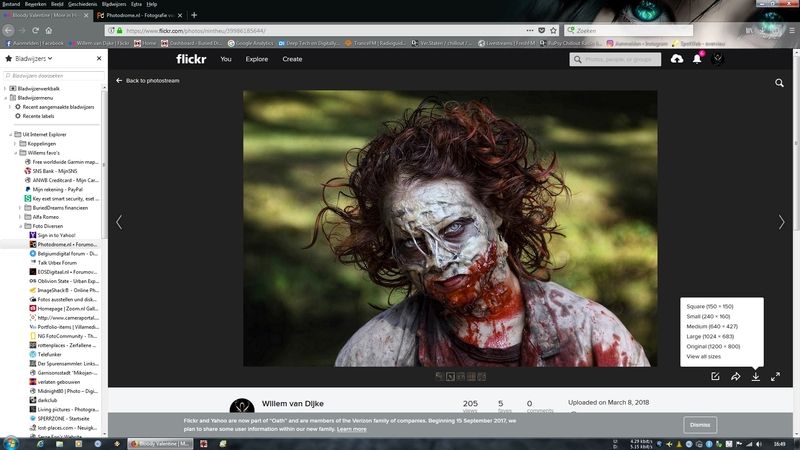This screenshot has height=450, width=800.
Task: Open Photodrome.nl bookmark in sidebar
Action: click(x=63, y=244)
